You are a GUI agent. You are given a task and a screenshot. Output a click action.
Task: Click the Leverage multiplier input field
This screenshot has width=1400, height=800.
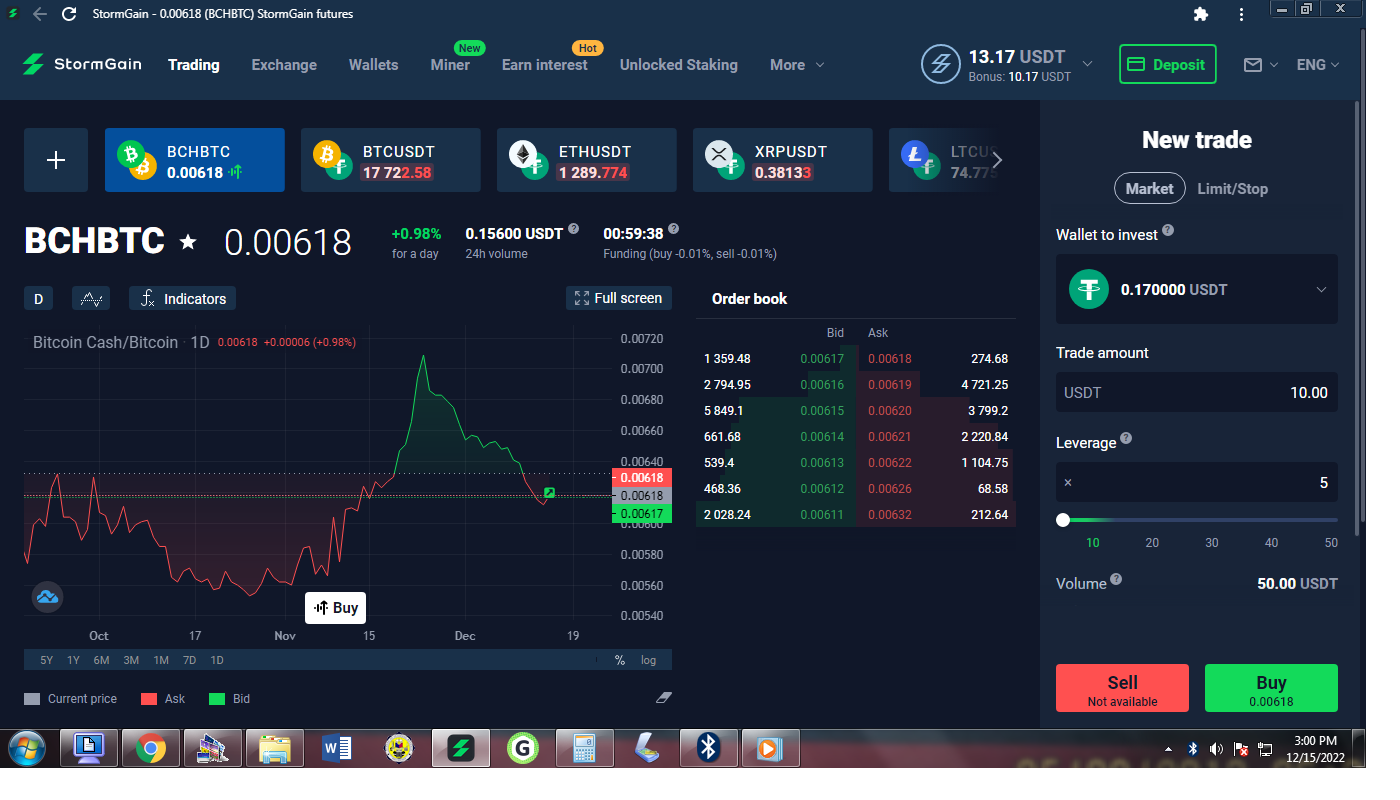[x=1197, y=483]
